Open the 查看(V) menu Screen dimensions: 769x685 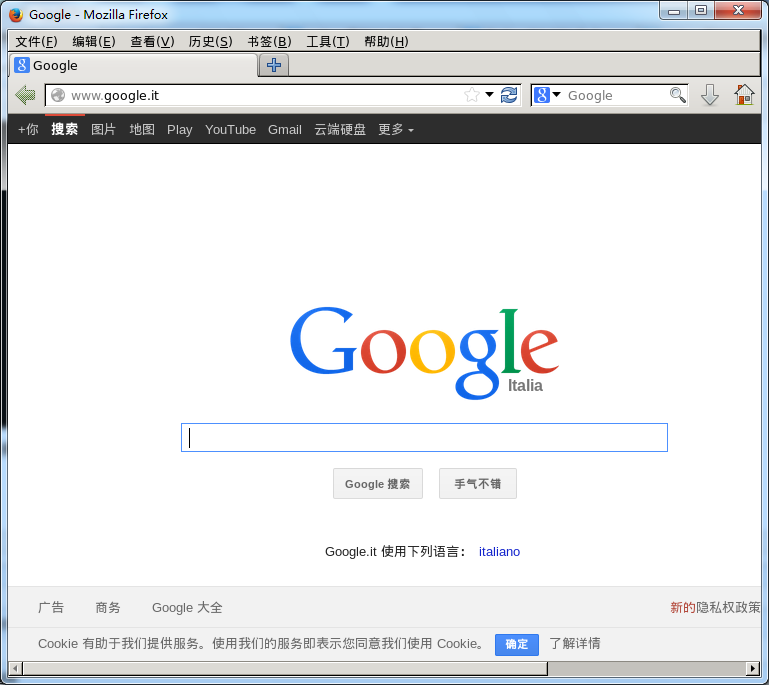[152, 42]
